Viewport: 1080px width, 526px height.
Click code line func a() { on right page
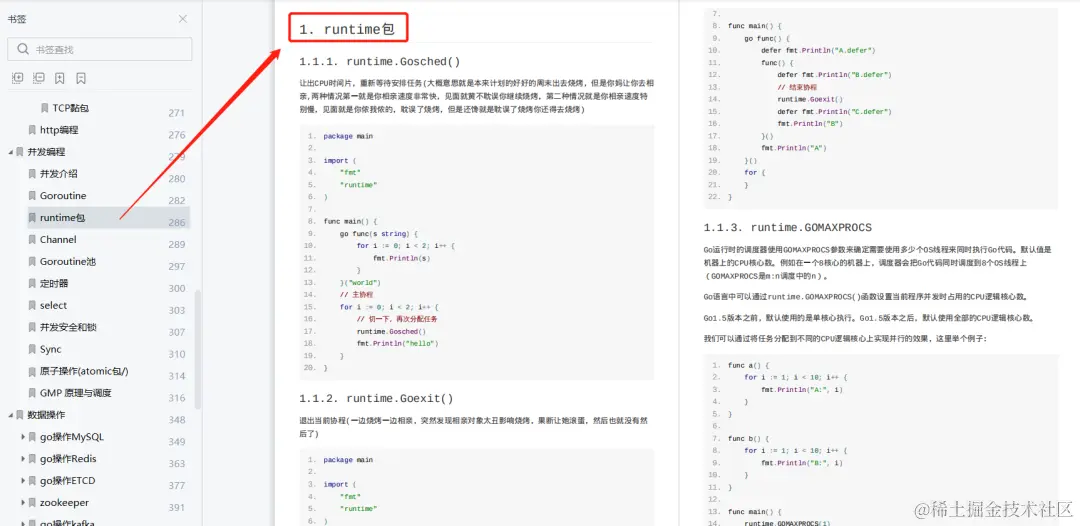tap(748, 365)
